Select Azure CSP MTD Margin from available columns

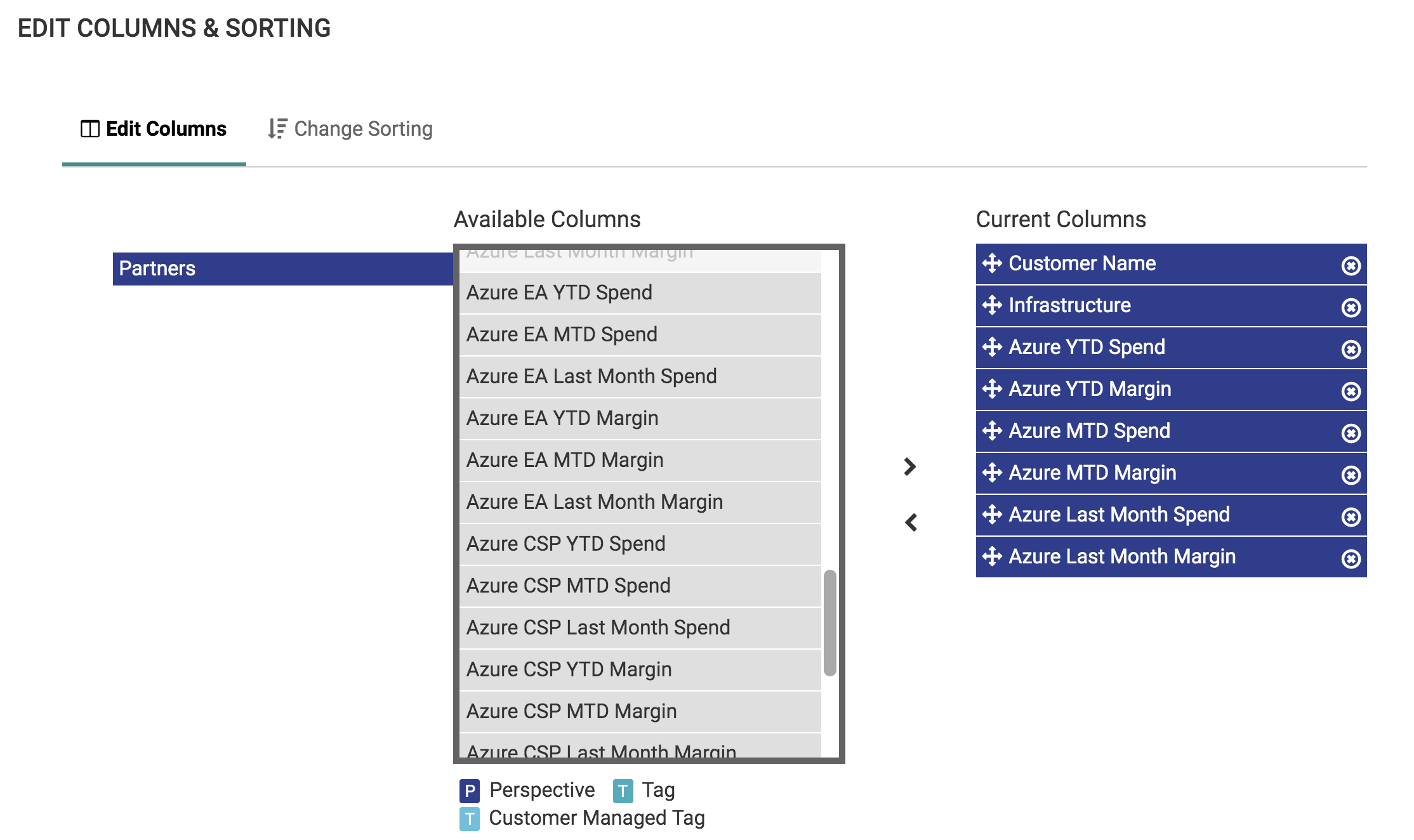(x=571, y=711)
